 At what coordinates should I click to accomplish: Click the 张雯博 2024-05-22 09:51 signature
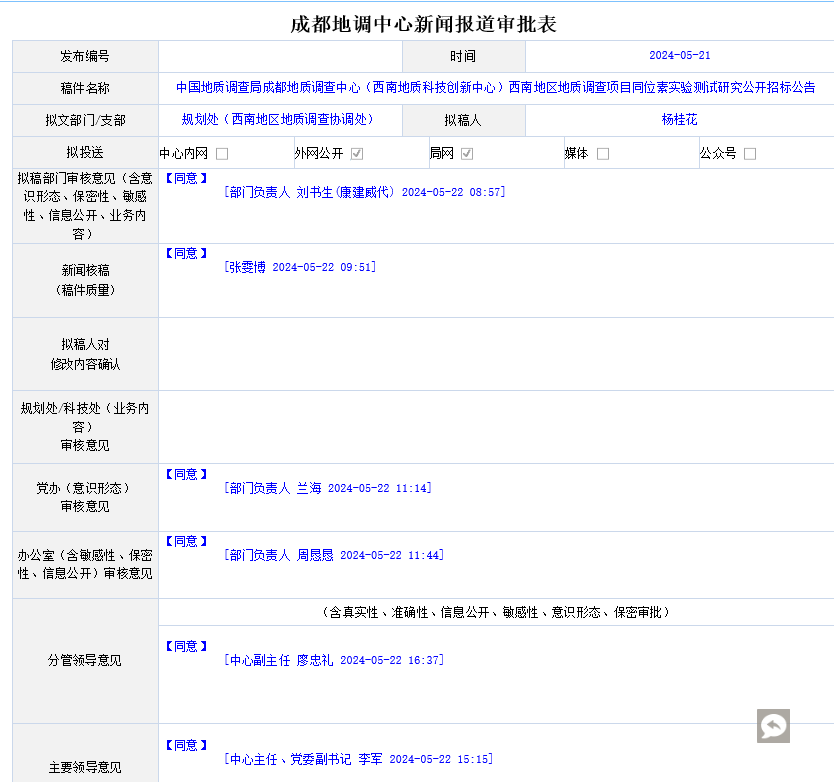pyautogui.click(x=300, y=267)
